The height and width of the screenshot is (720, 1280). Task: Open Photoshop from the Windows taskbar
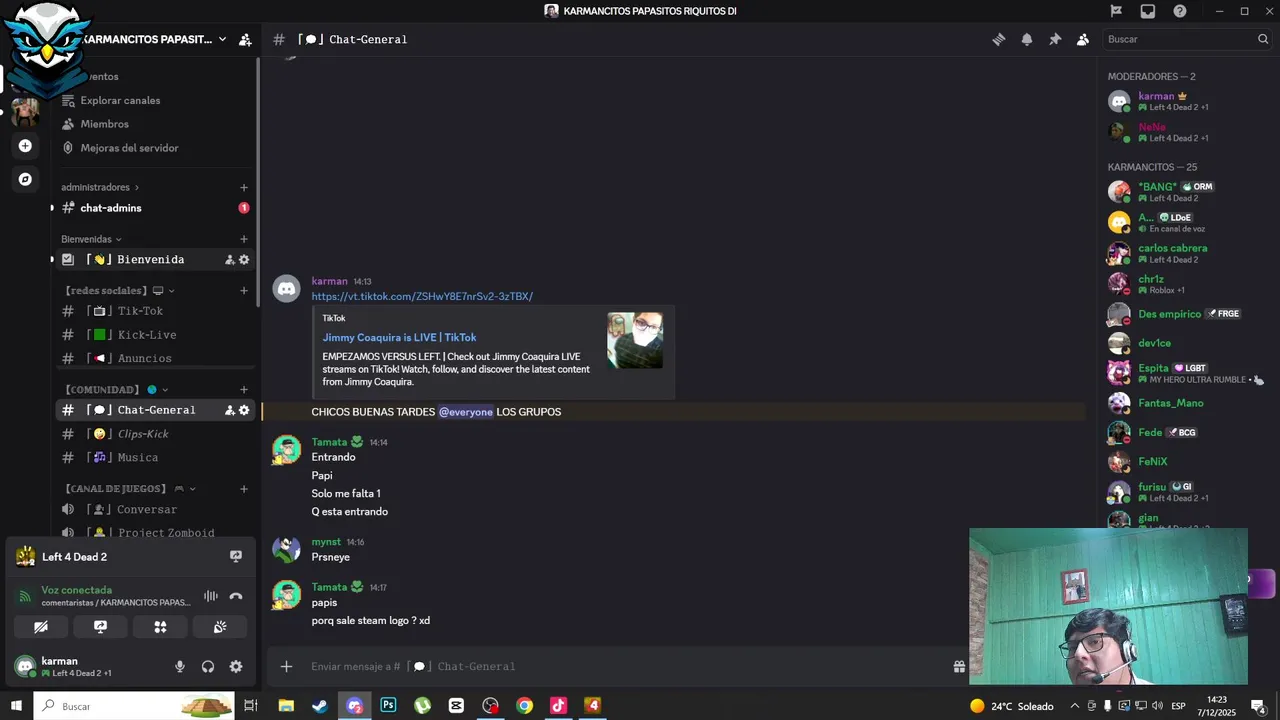coord(388,706)
